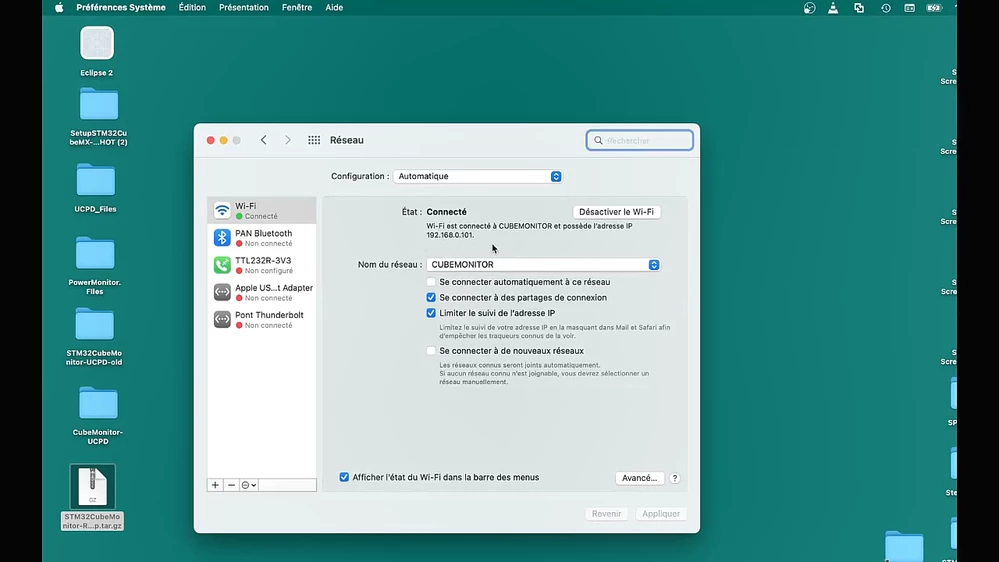Select the Wi-Fi Connecté row label
The image size is (999, 562).
click(262, 210)
